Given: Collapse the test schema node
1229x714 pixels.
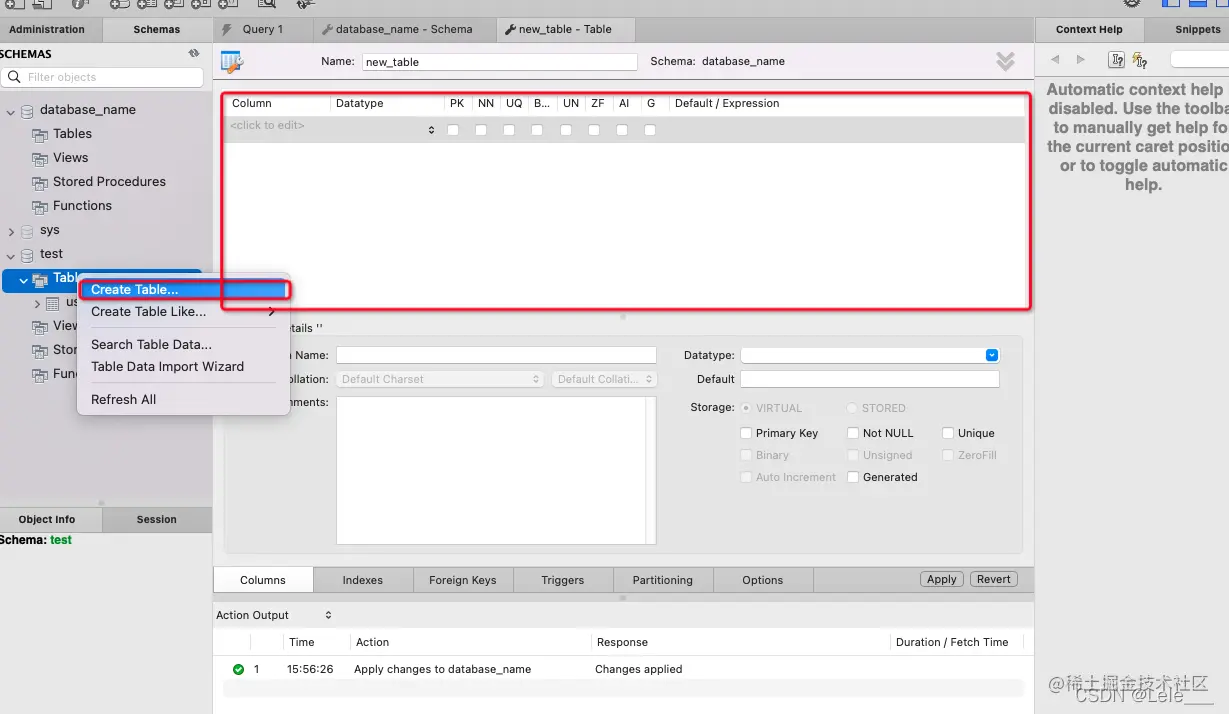Looking at the screenshot, I should pyautogui.click(x=11, y=255).
